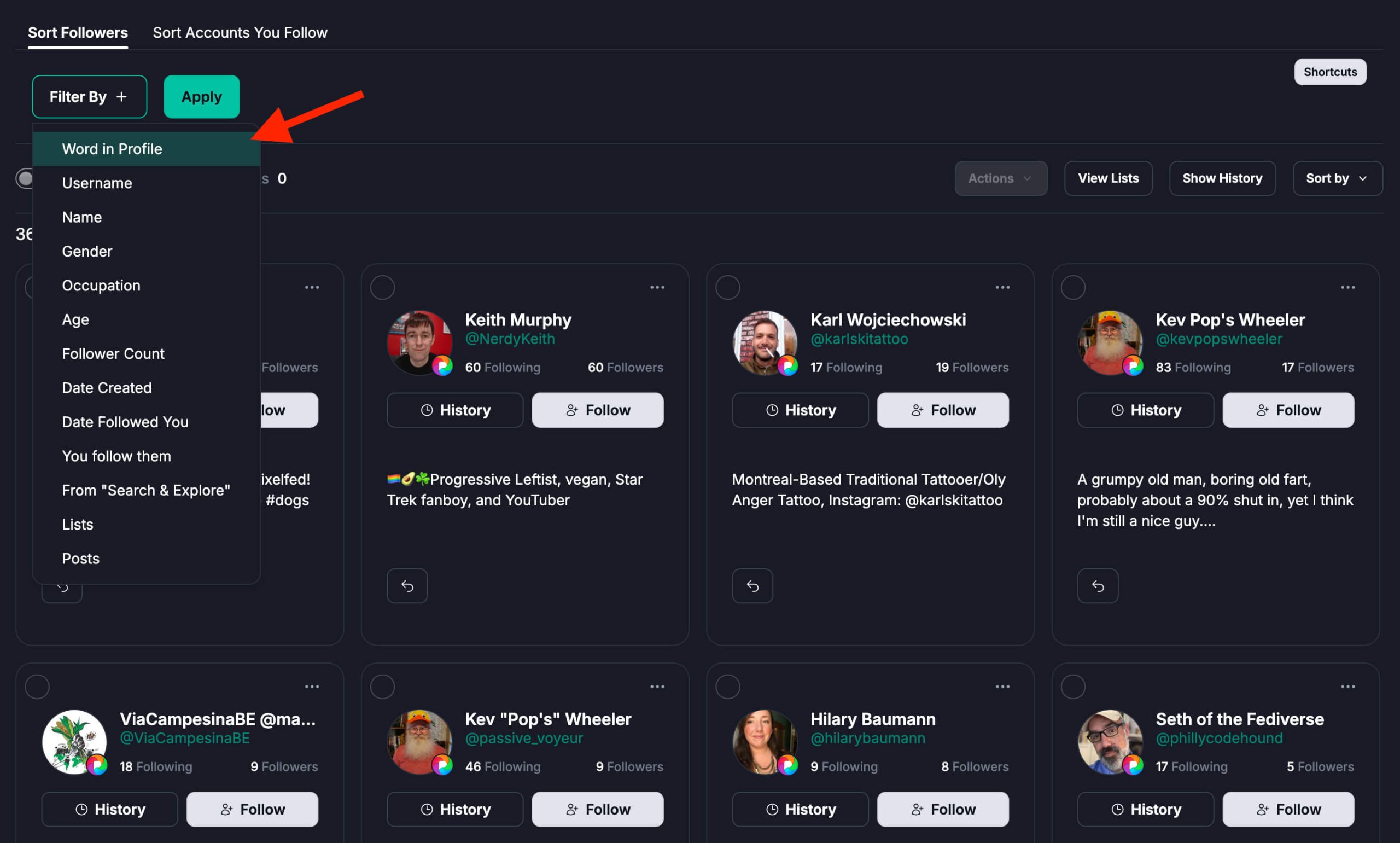Open three-dot menu on Kev Pop's Wheeler card
The height and width of the screenshot is (843, 1400).
point(1347,287)
